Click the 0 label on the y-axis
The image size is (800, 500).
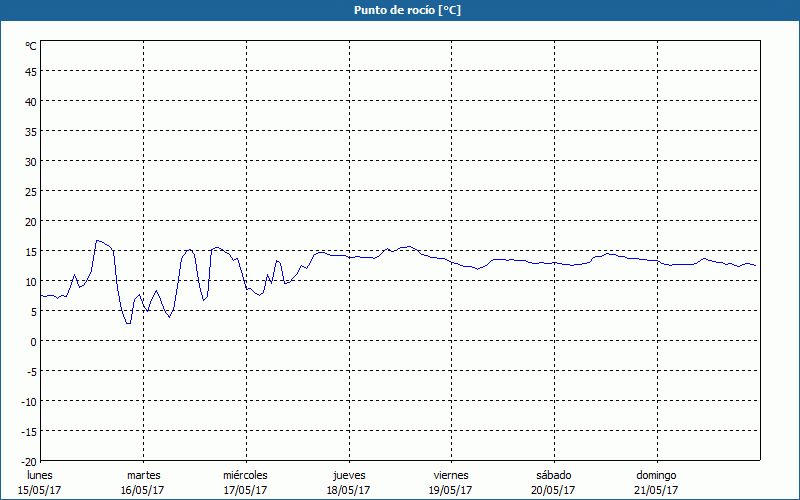(34, 341)
